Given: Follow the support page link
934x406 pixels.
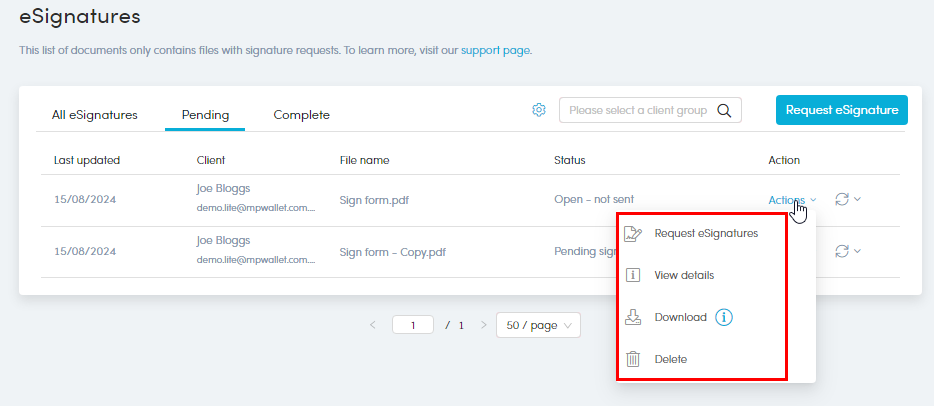Looking at the screenshot, I should (495, 50).
